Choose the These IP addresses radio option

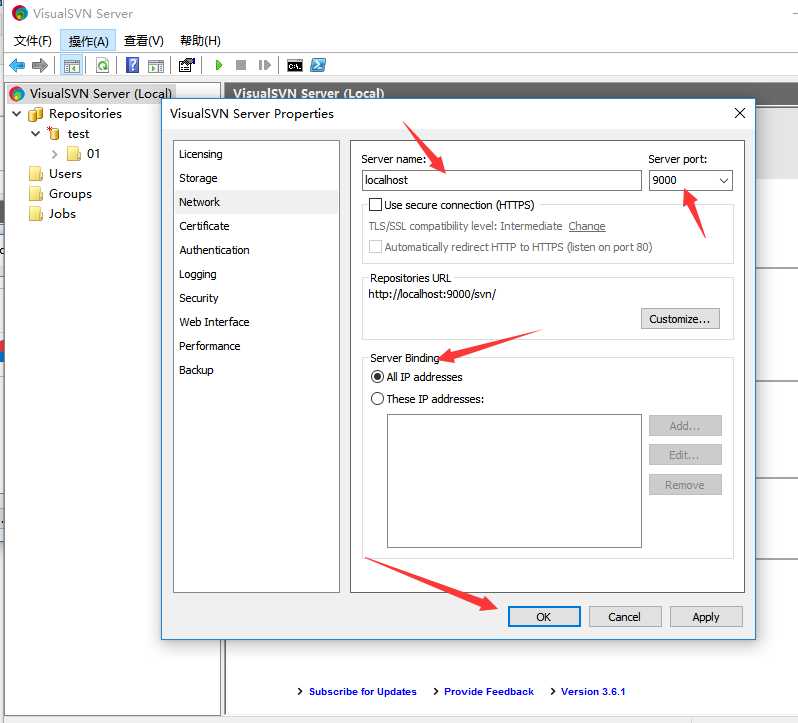coord(377,399)
